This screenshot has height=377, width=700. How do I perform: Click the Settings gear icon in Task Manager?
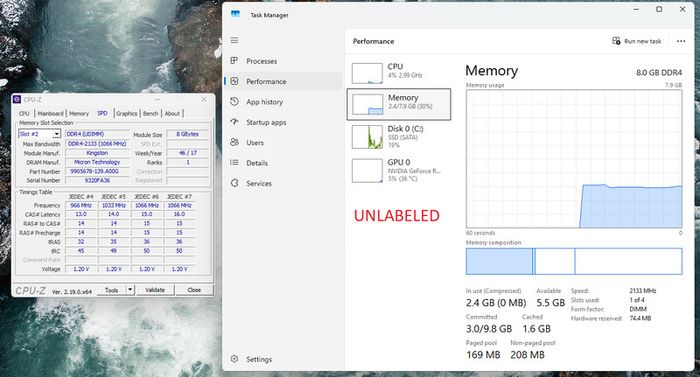(234, 359)
